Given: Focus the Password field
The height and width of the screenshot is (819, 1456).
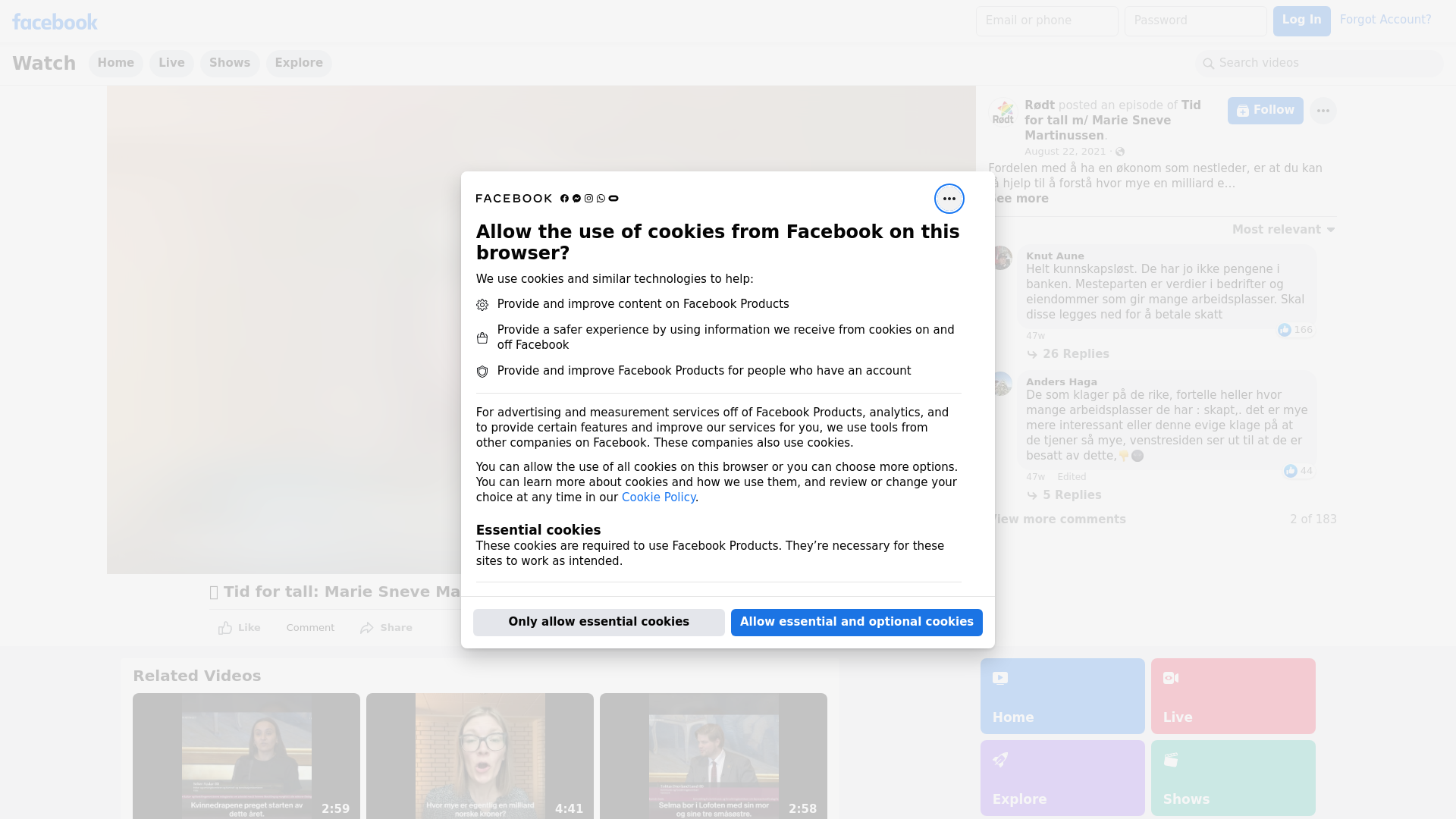Looking at the screenshot, I should point(1195,20).
